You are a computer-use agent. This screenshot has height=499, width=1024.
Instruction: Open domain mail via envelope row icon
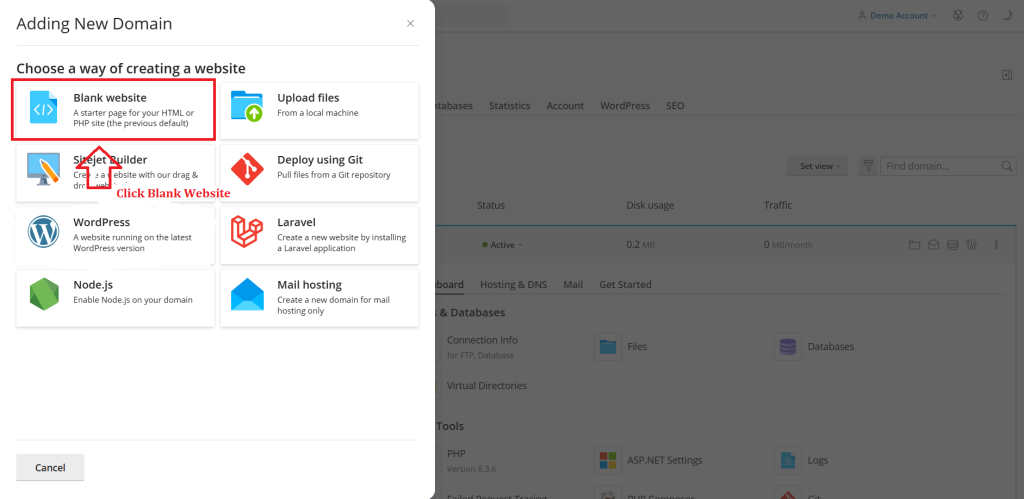[934, 245]
